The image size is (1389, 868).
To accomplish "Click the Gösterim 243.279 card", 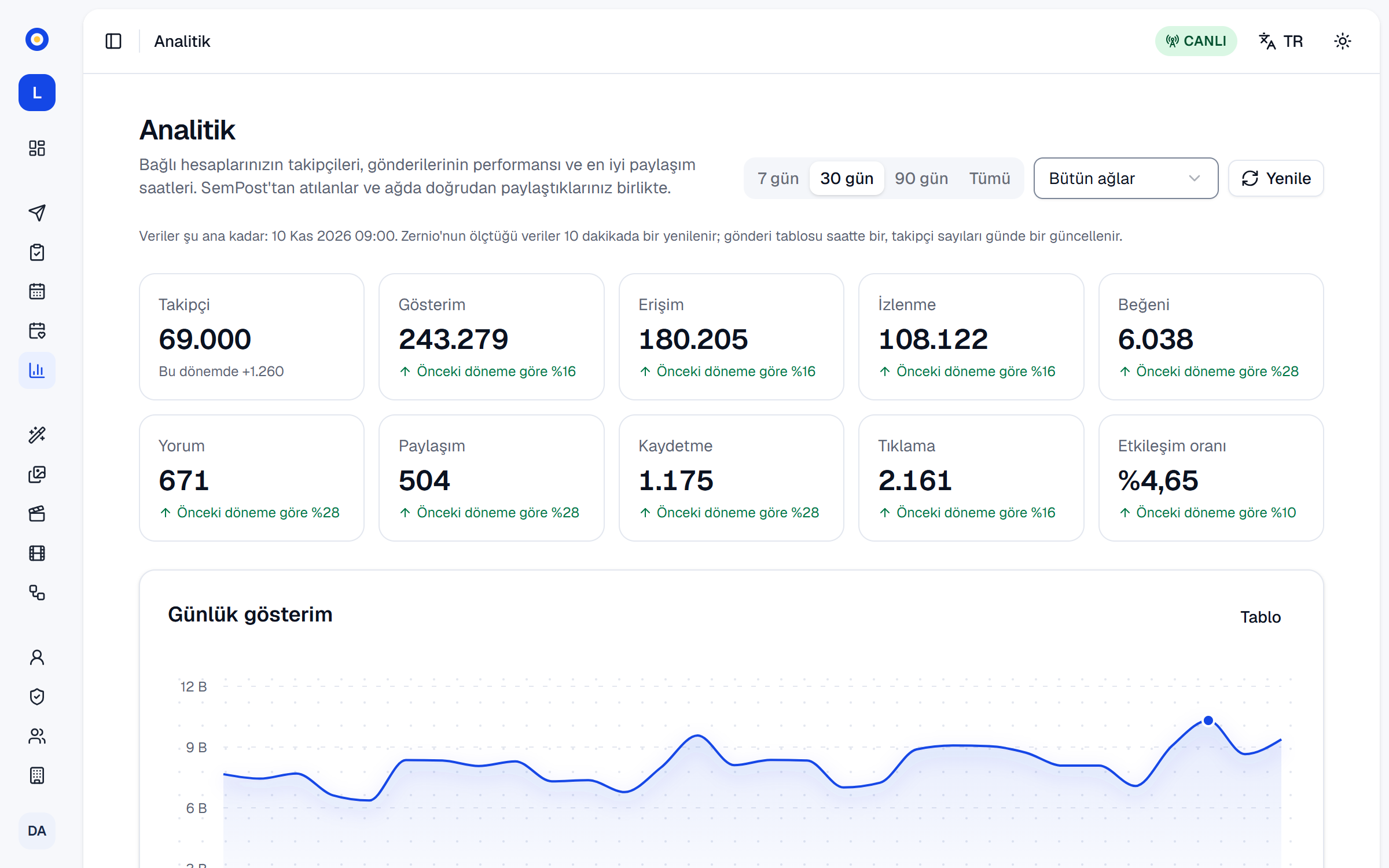I will 491,337.
